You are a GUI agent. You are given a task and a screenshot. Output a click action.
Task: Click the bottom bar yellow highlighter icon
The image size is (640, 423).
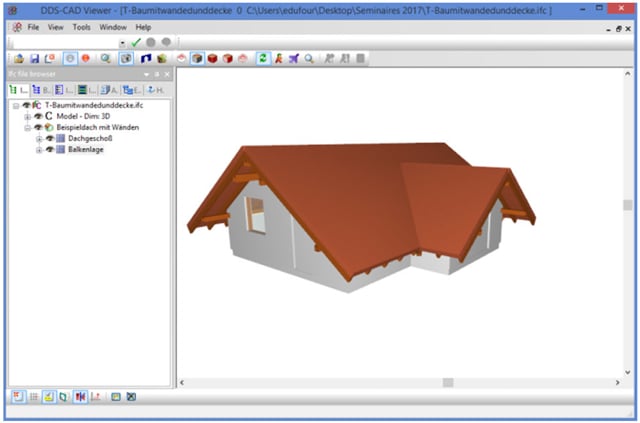pos(49,396)
